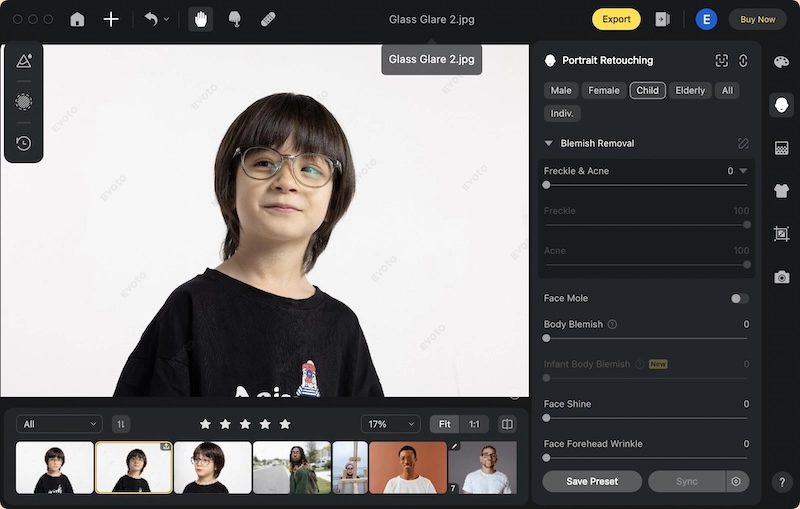Add new images with plus icon
This screenshot has height=509, width=800.
[111, 19]
